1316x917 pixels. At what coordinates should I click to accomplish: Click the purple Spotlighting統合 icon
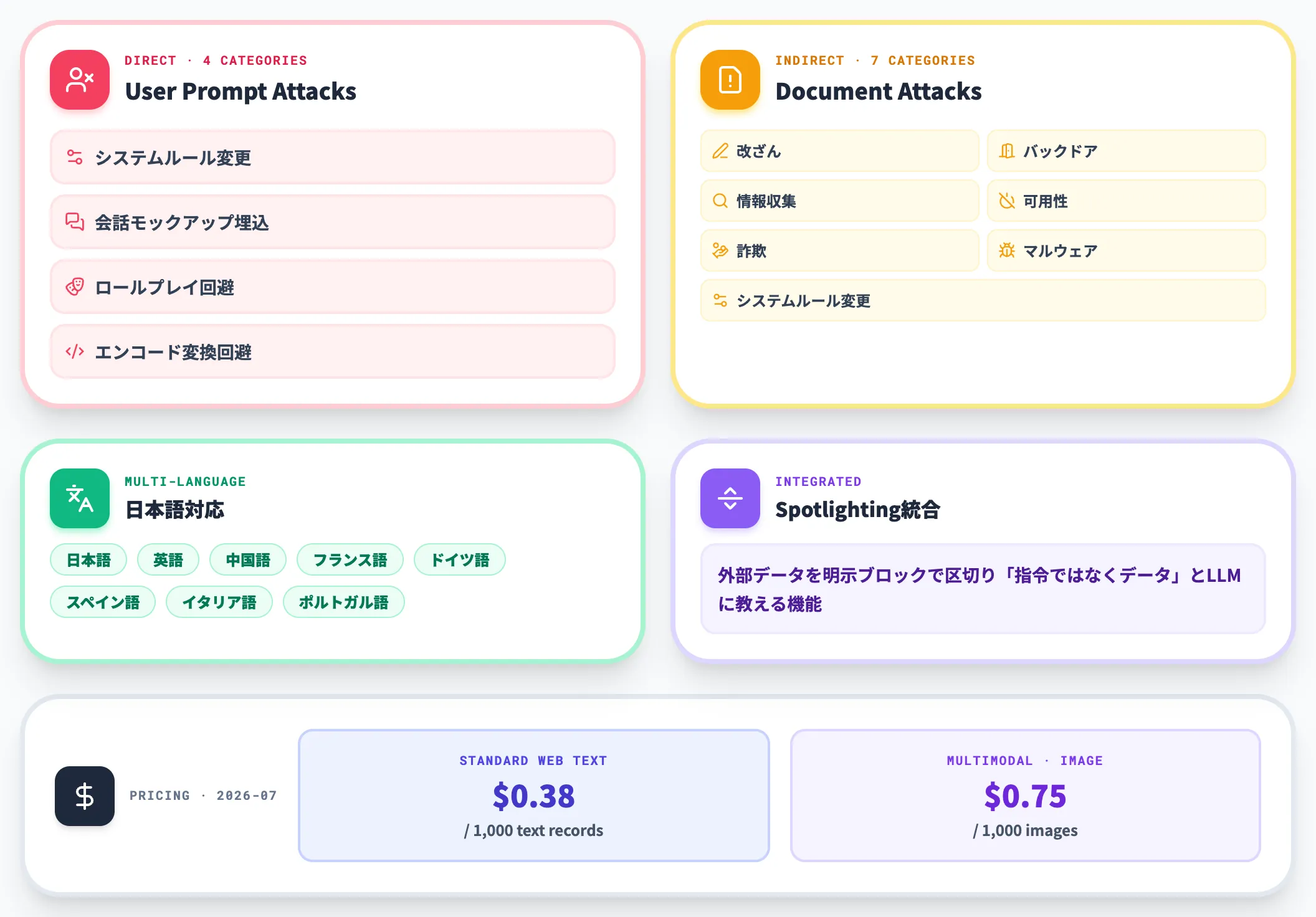pos(730,498)
